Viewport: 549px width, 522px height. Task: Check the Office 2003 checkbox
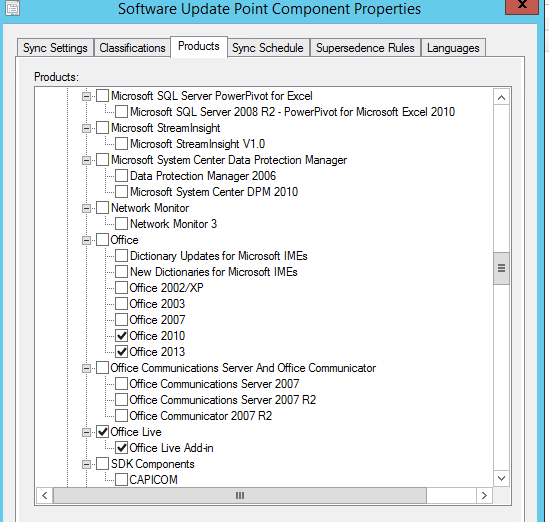click(x=121, y=304)
